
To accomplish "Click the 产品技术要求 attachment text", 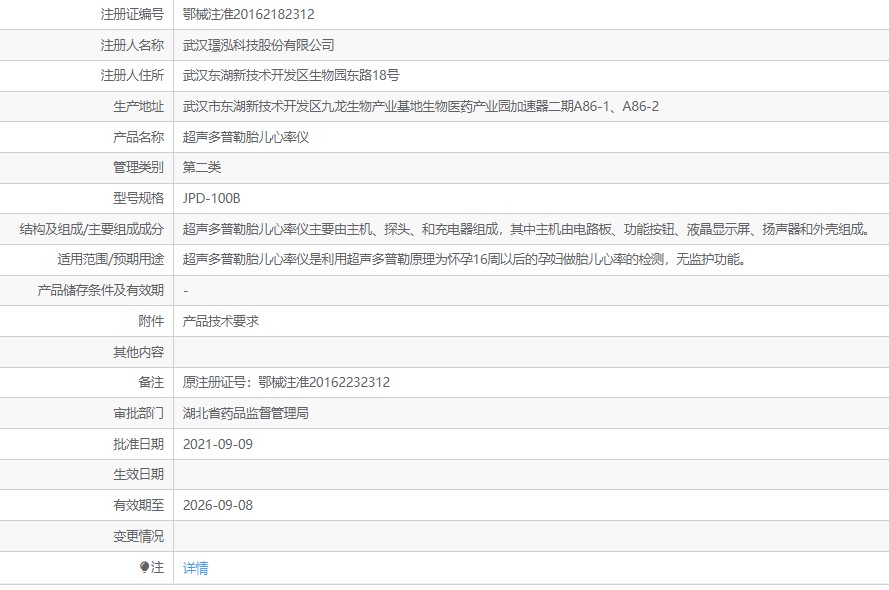I will (221, 321).
